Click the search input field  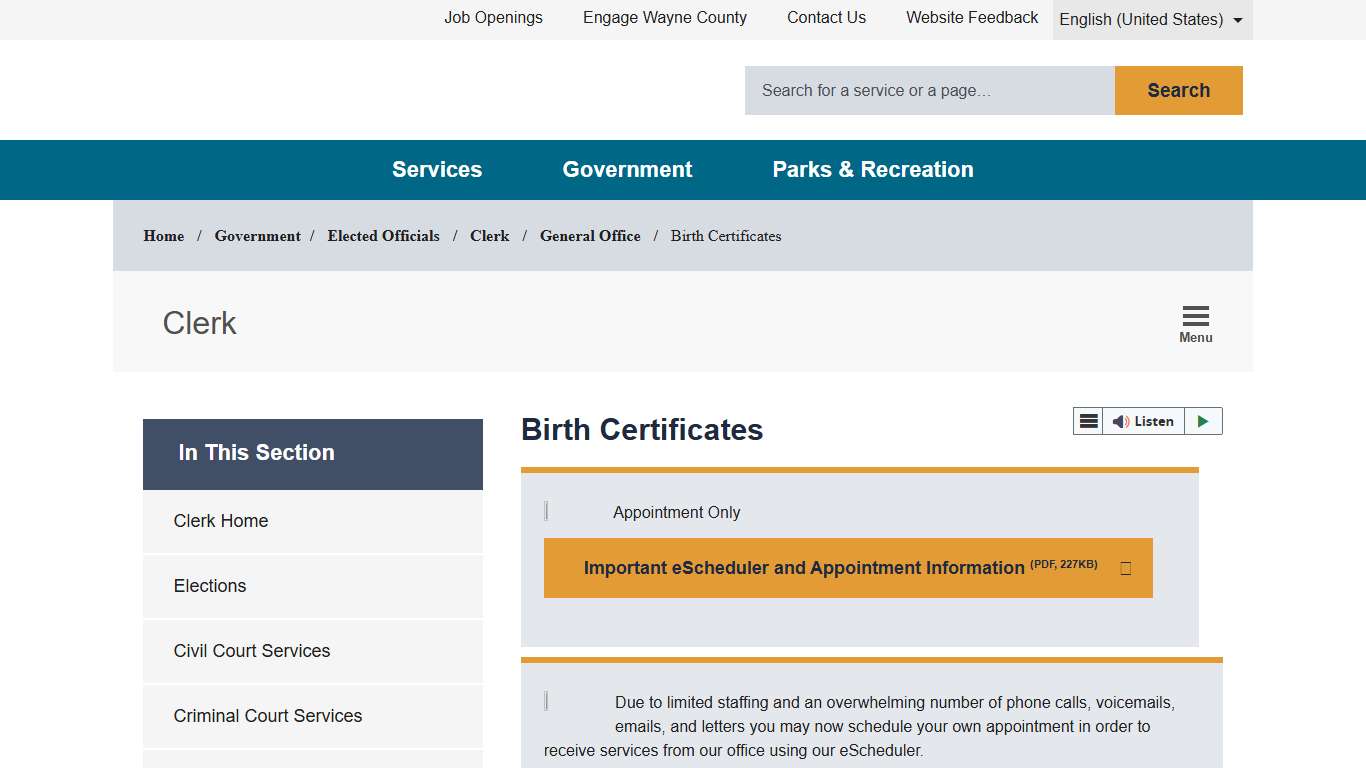[x=928, y=90]
